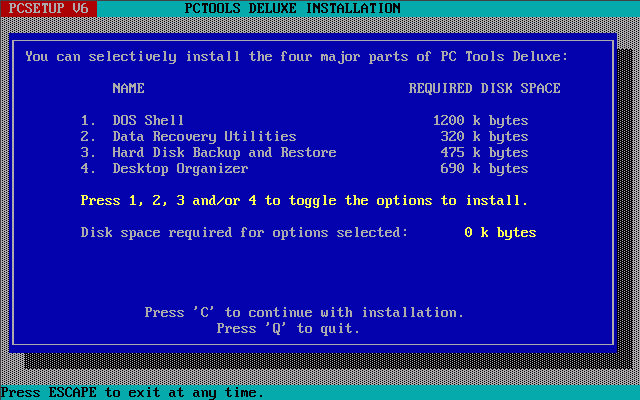Click the NAME column header
Viewport: 640px width, 400px height.
point(128,88)
